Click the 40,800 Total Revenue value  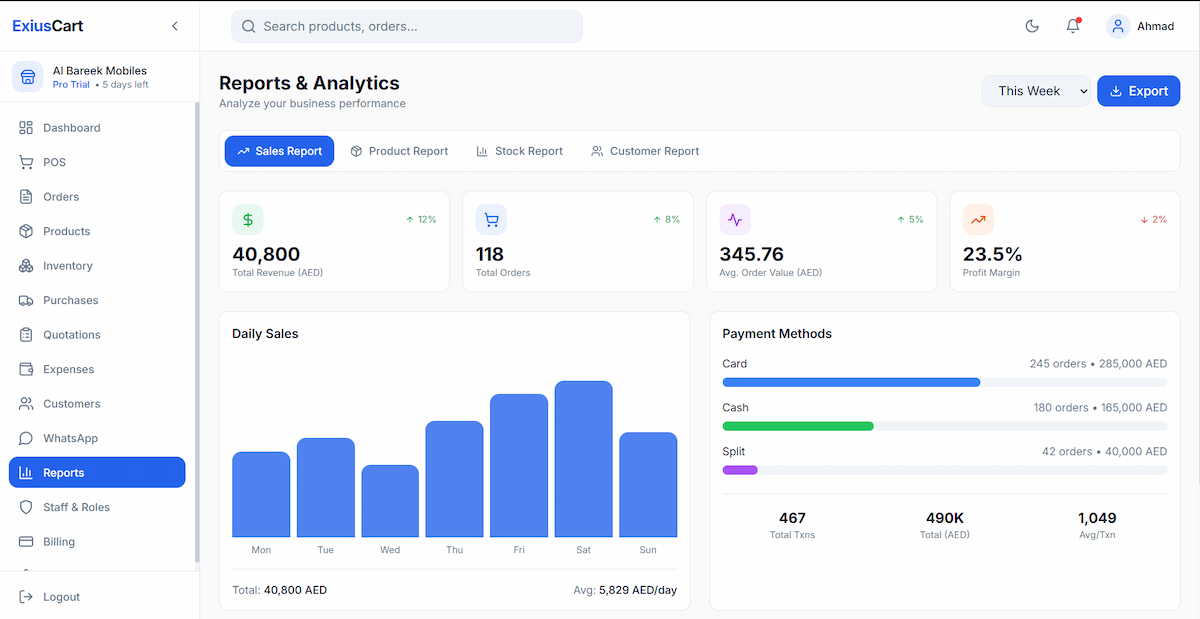tap(266, 254)
